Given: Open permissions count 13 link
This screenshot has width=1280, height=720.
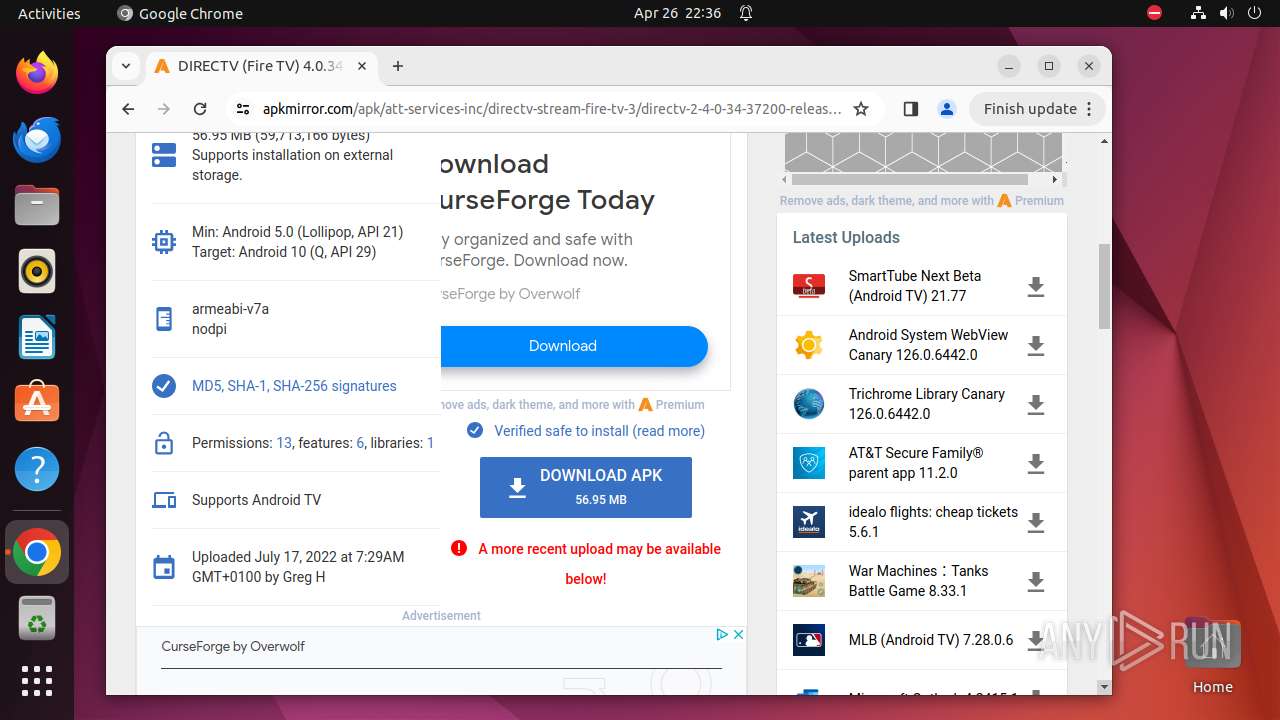Looking at the screenshot, I should (284, 443).
